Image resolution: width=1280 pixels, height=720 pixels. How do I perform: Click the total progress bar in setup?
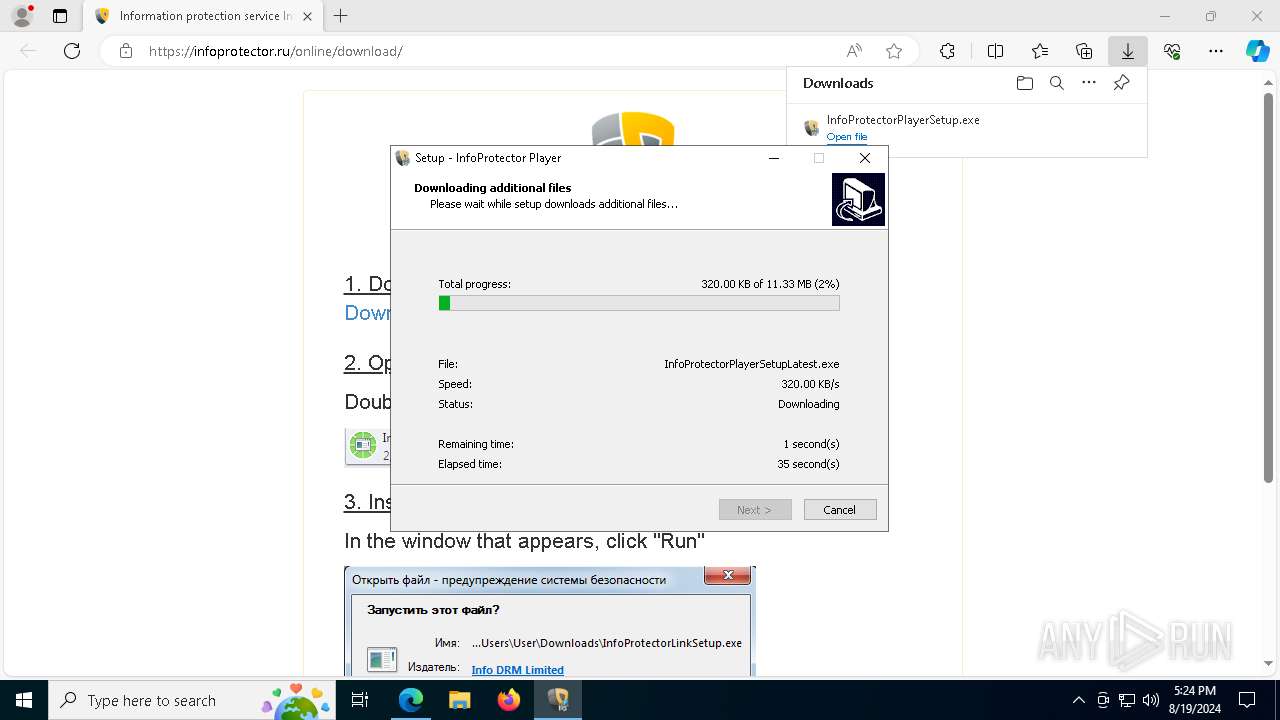point(639,303)
